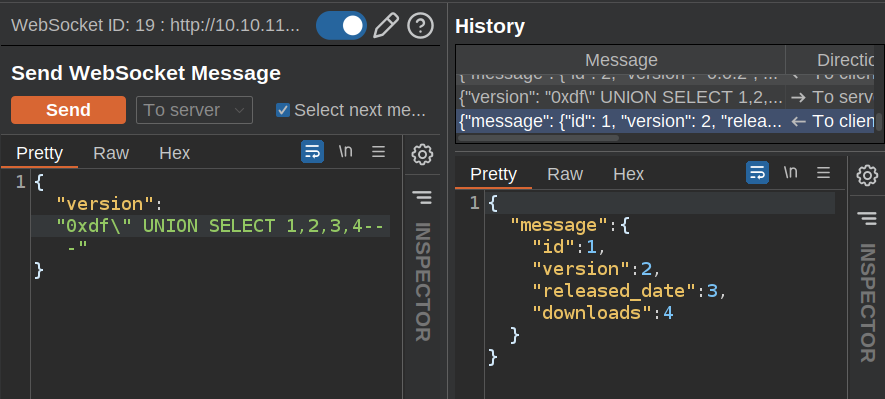Image resolution: width=885 pixels, height=399 pixels.
Task: Toggle \n characters in history viewer
Action: [x=791, y=173]
